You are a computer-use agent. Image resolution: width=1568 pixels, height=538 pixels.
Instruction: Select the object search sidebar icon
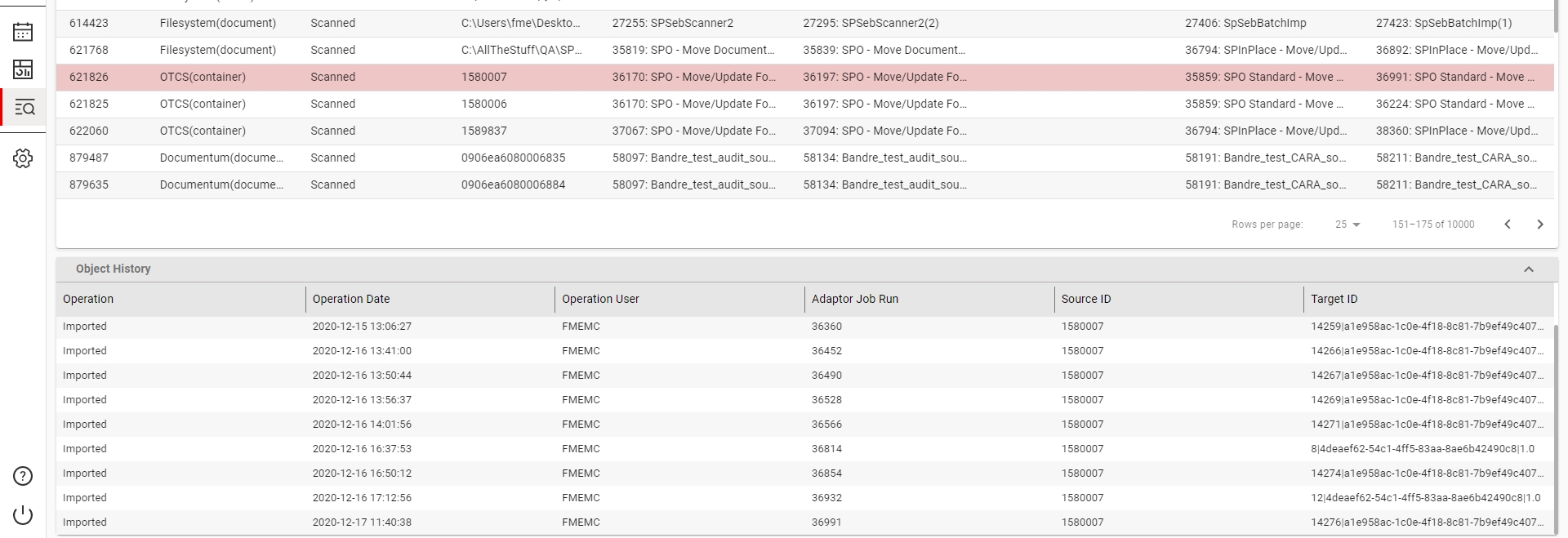[24, 107]
